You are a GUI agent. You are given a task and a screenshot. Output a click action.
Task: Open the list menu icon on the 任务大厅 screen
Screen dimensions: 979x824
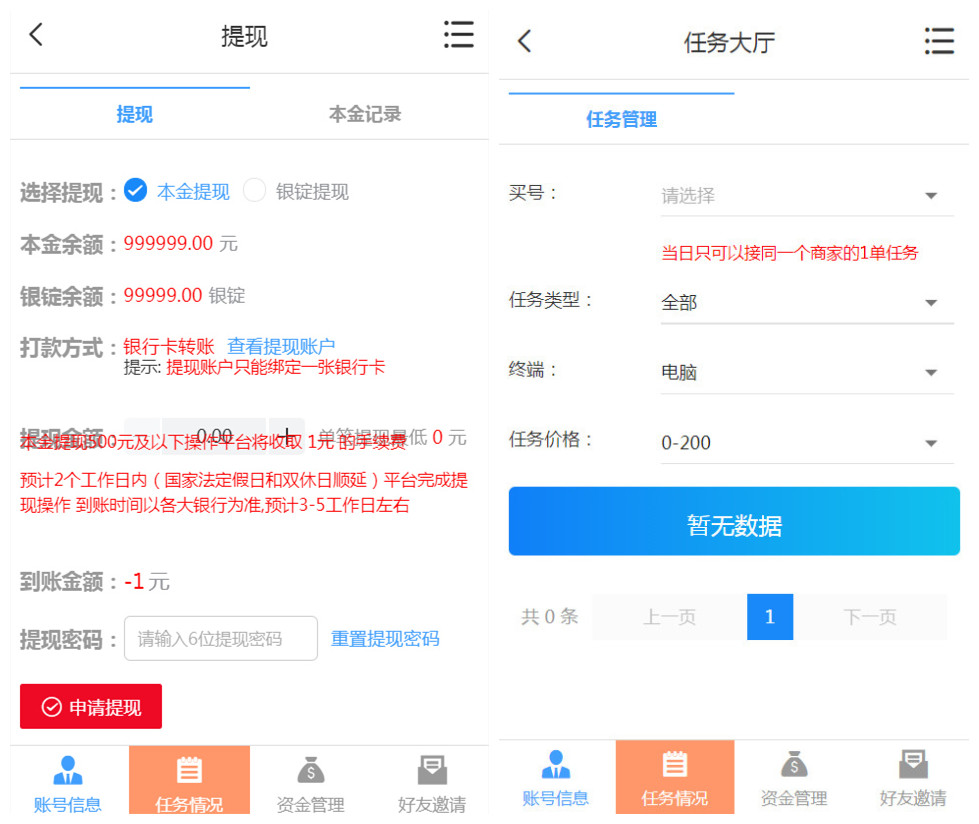938,41
